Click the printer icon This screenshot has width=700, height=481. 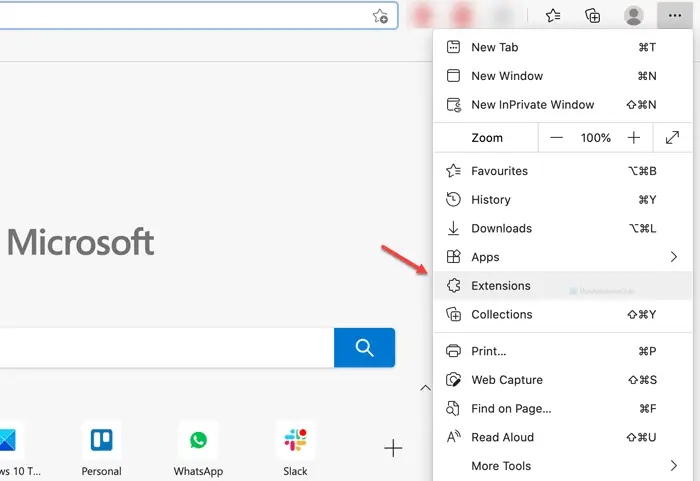coord(453,351)
